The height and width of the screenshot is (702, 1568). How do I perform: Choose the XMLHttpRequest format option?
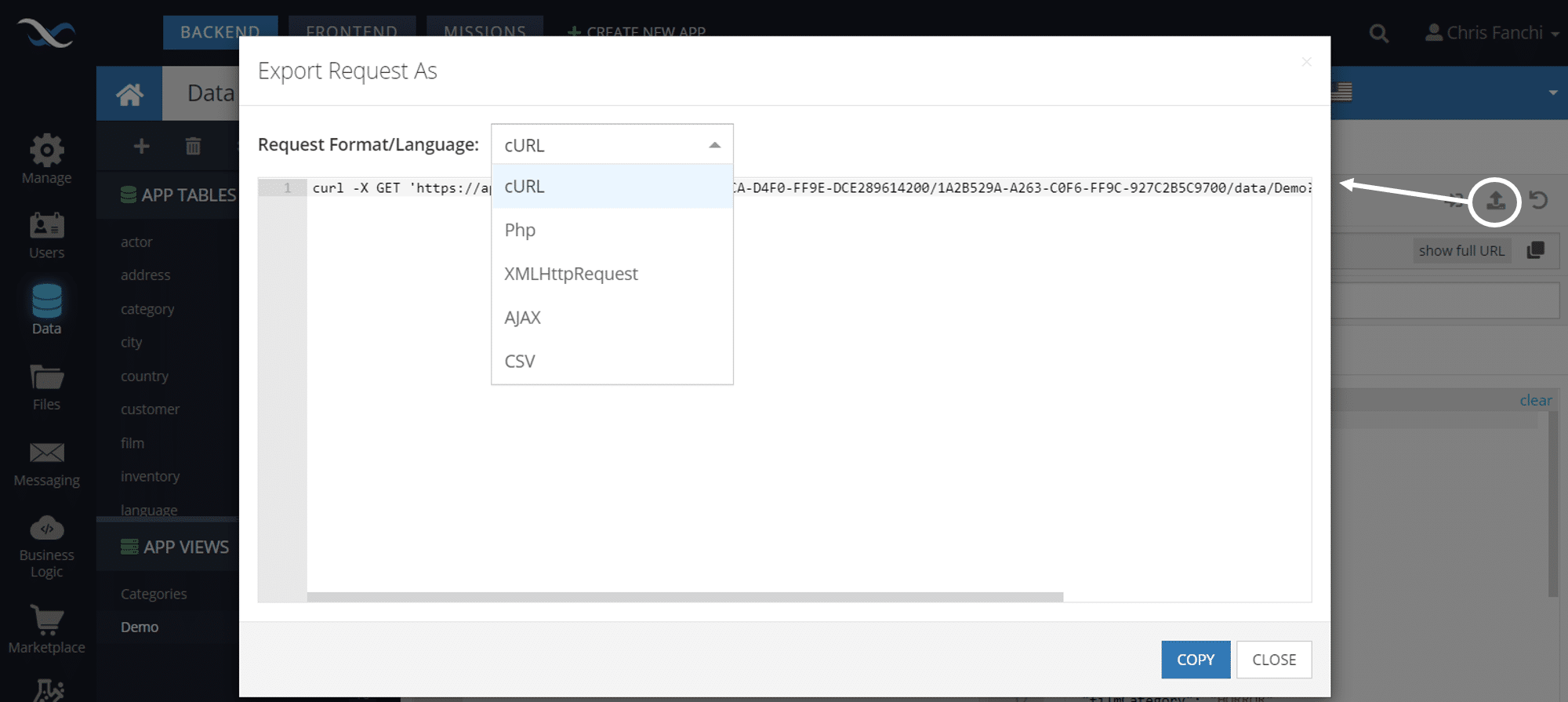point(612,274)
